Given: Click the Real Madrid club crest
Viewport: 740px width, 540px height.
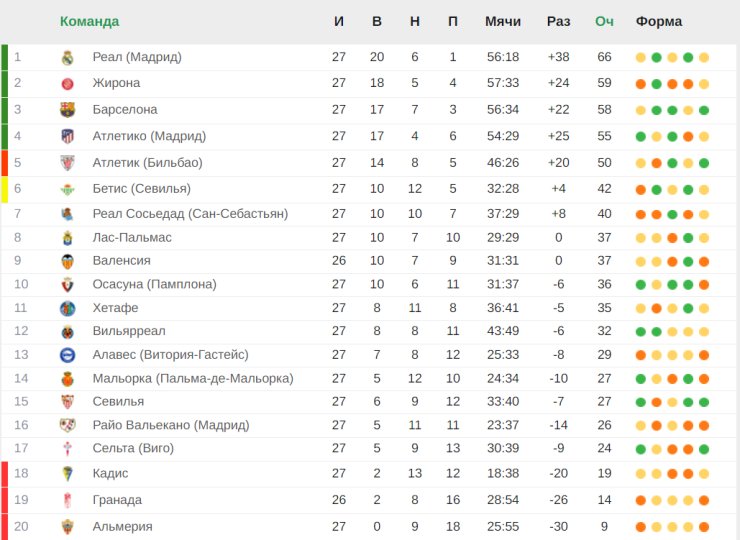Looking at the screenshot, I should [67, 58].
